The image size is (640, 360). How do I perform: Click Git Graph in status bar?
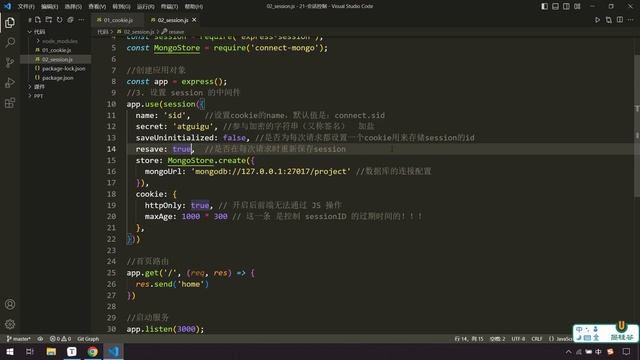point(88,339)
